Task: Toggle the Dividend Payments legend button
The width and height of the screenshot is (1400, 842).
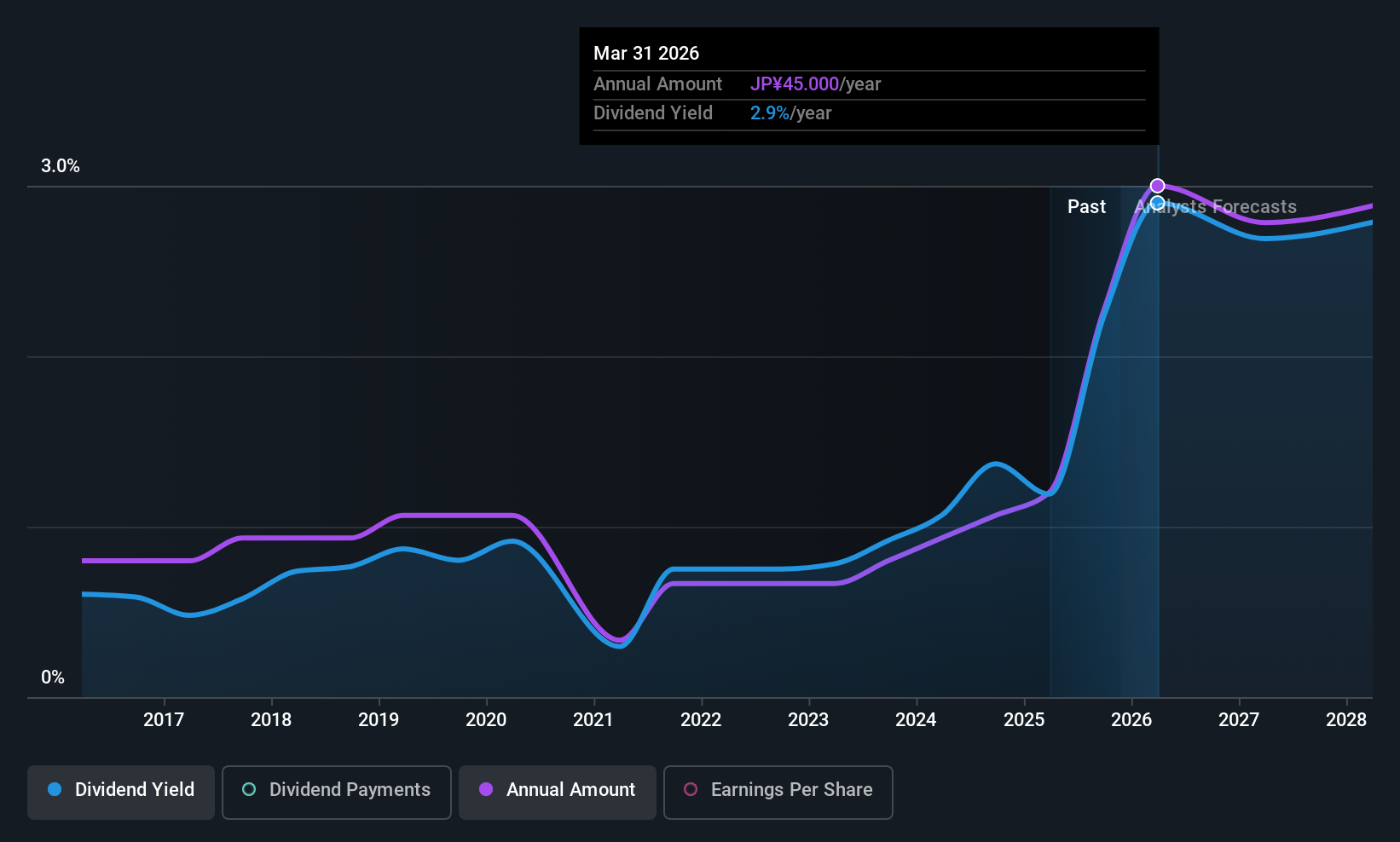Action: click(x=337, y=792)
